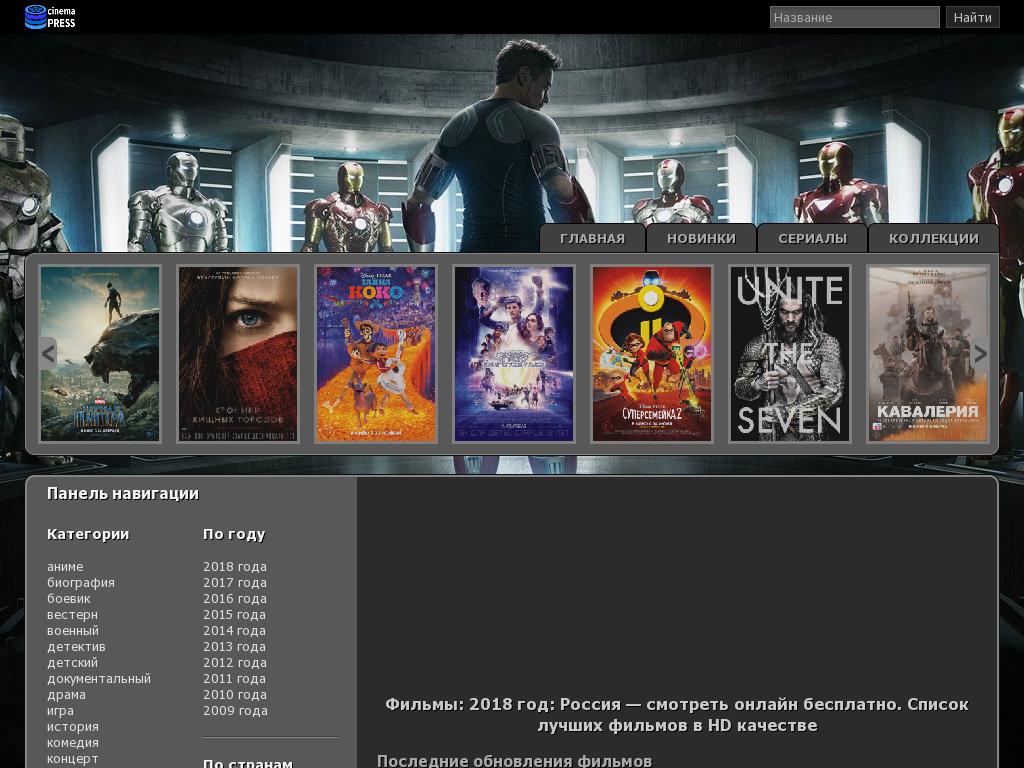Focus the Название search field
Screen dimensions: 1024x768
click(854, 17)
